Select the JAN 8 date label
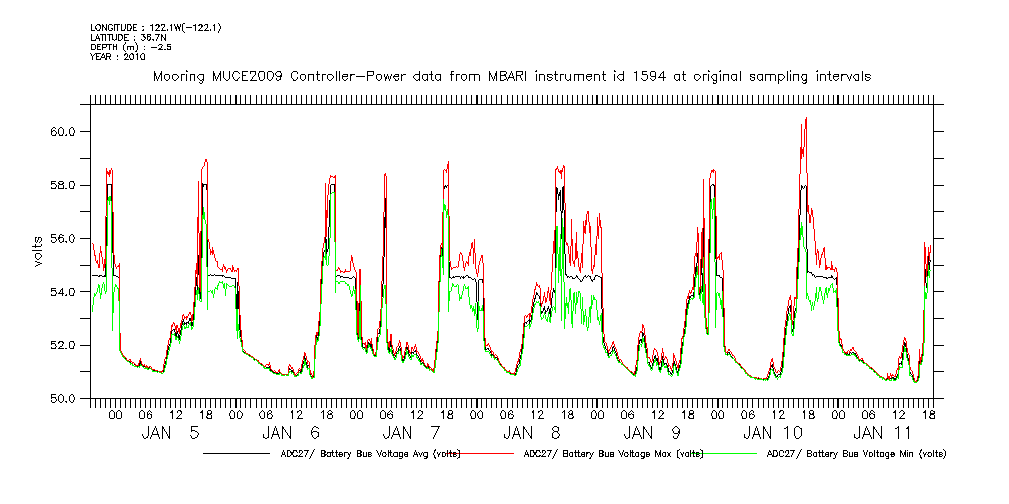The image size is (1009, 504). click(531, 433)
